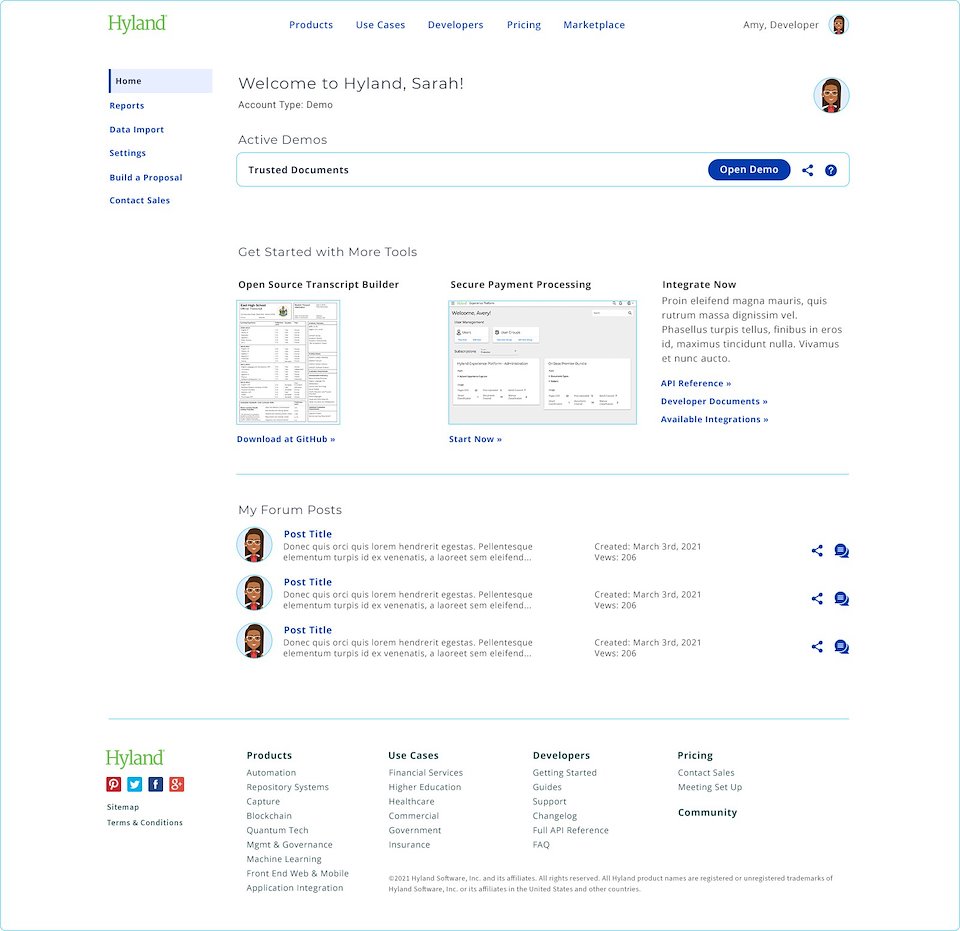Open Meeting Set Up footer link
The image size is (960, 931).
point(710,787)
